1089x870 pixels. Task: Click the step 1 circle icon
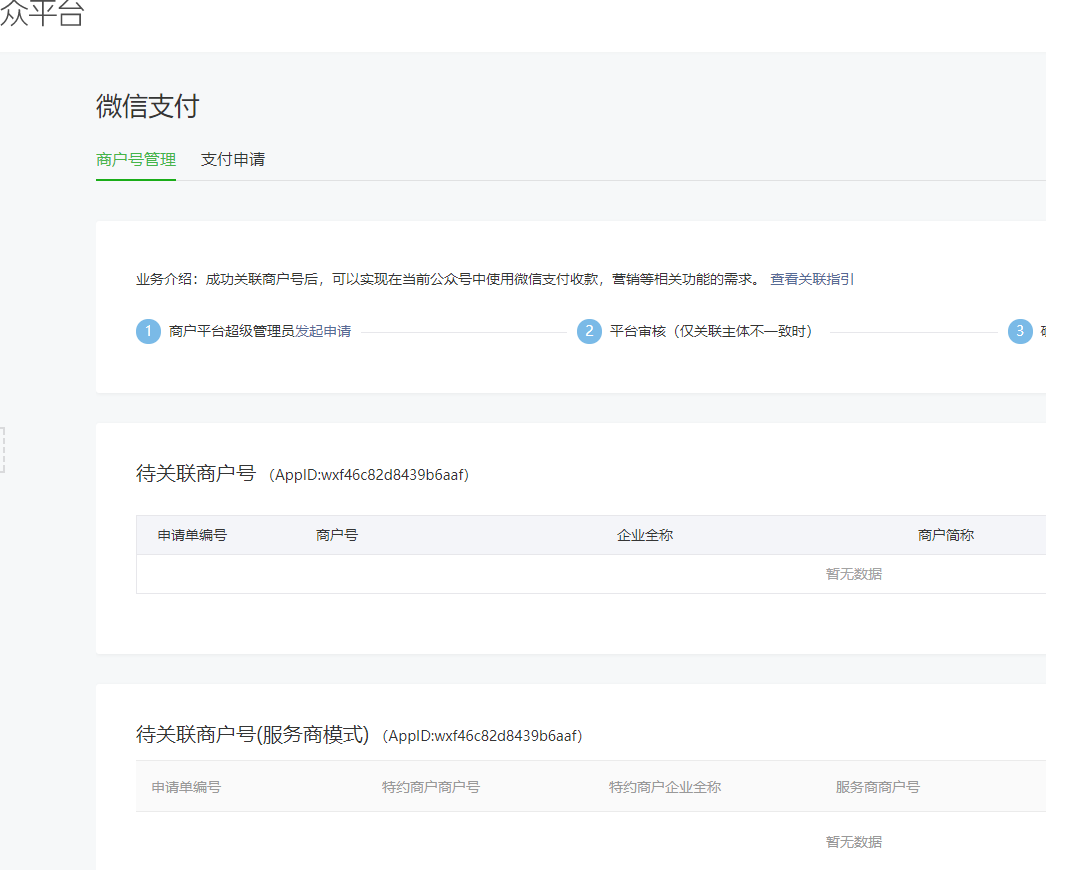click(148, 331)
